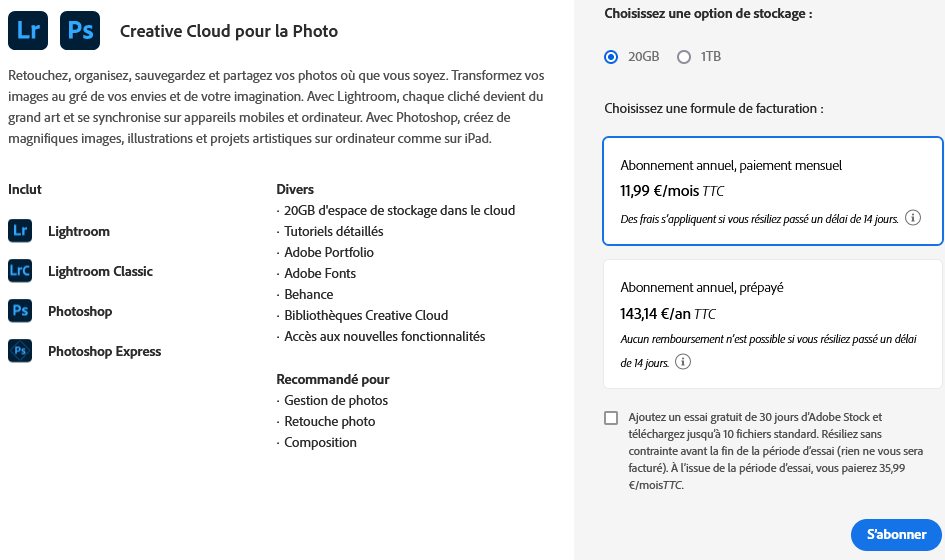
Task: Click the Creative Cloud pour la Photo title
Action: tap(229, 31)
